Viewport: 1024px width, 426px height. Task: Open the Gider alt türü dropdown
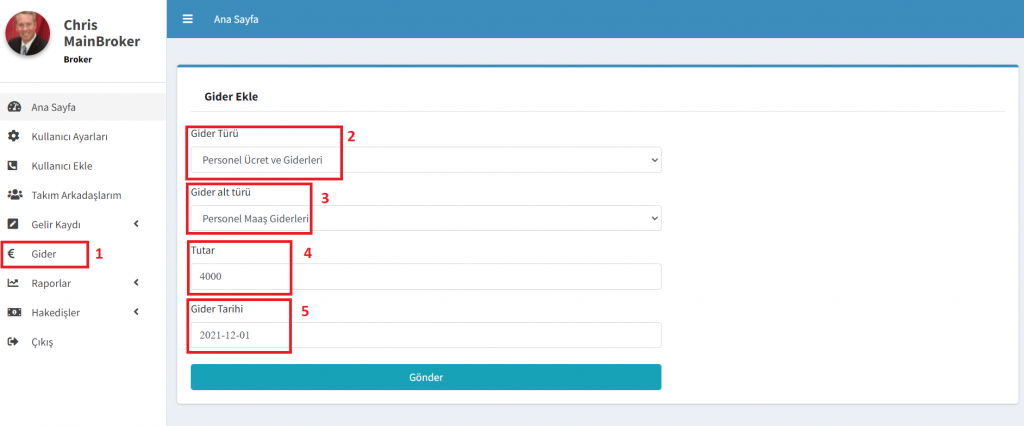point(425,217)
